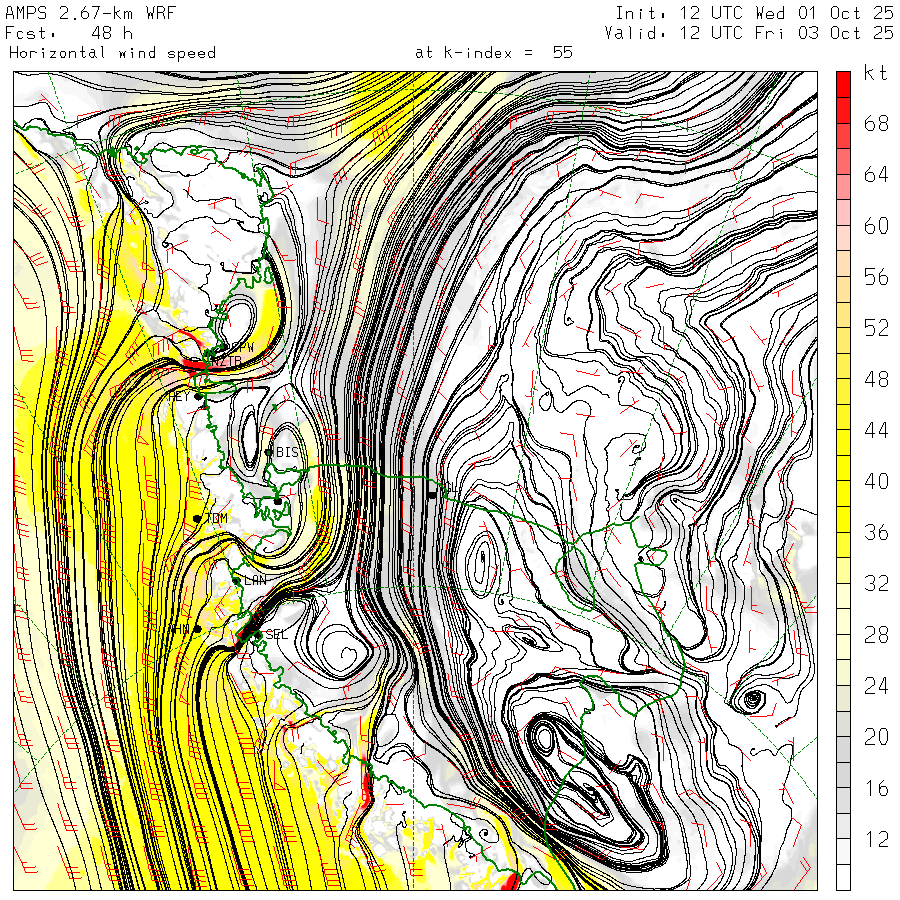Image resolution: width=900 pixels, height=900 pixels.
Task: Select the TOM station marker
Action: (198, 518)
